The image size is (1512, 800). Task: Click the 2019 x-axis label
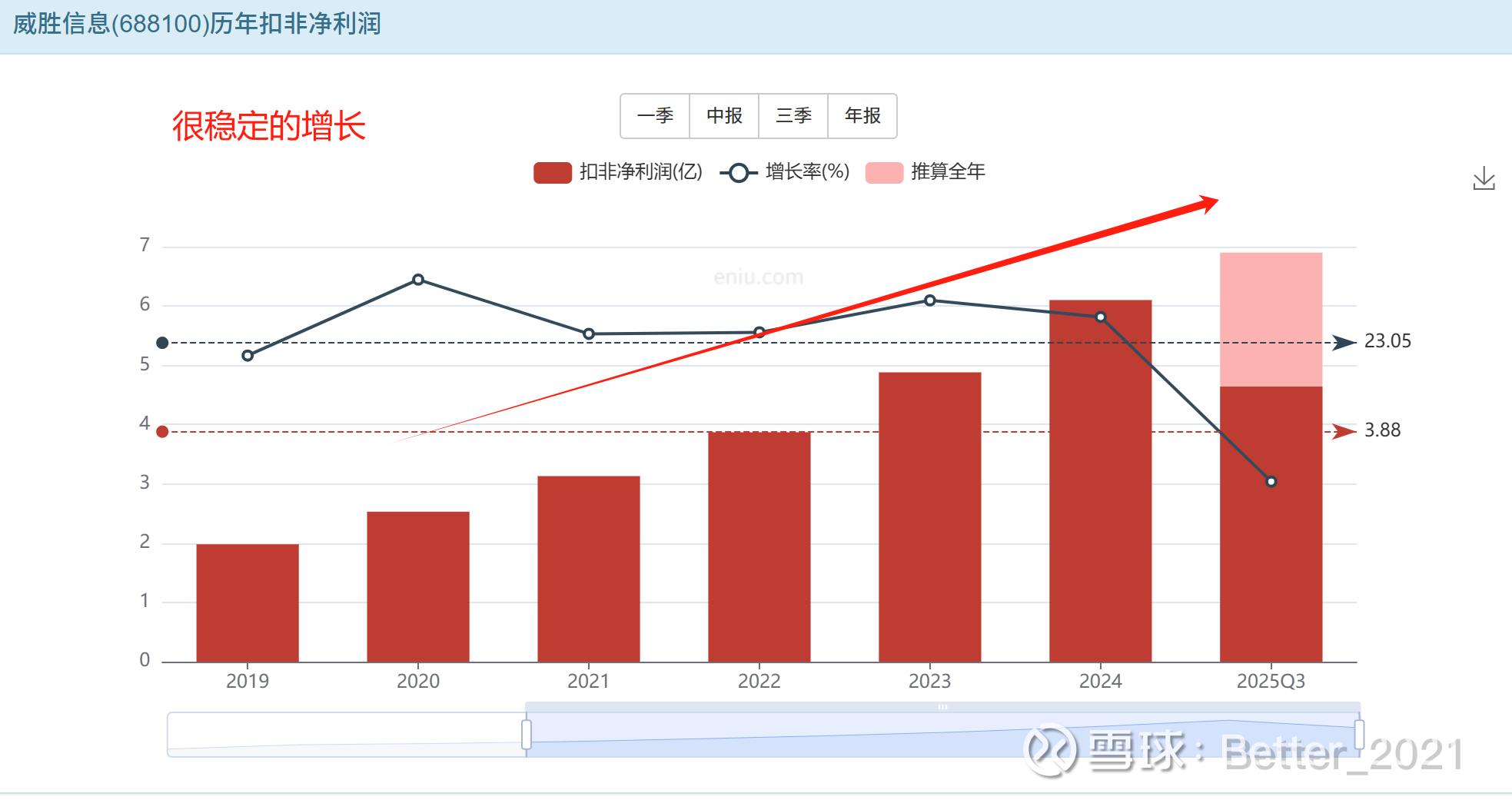click(248, 682)
